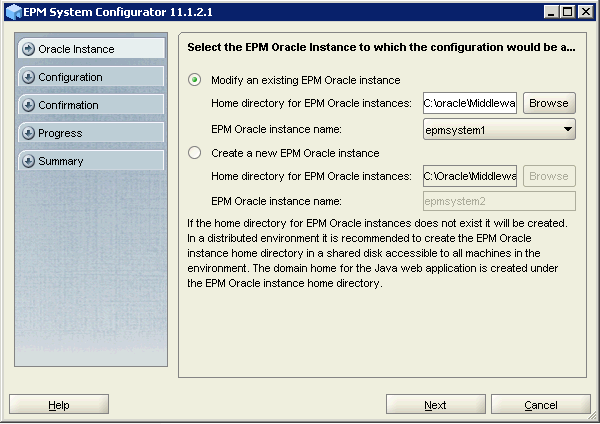Screen dimensions: 600x424
Task: Open the Configuration step in sidebar
Action: tap(70, 77)
